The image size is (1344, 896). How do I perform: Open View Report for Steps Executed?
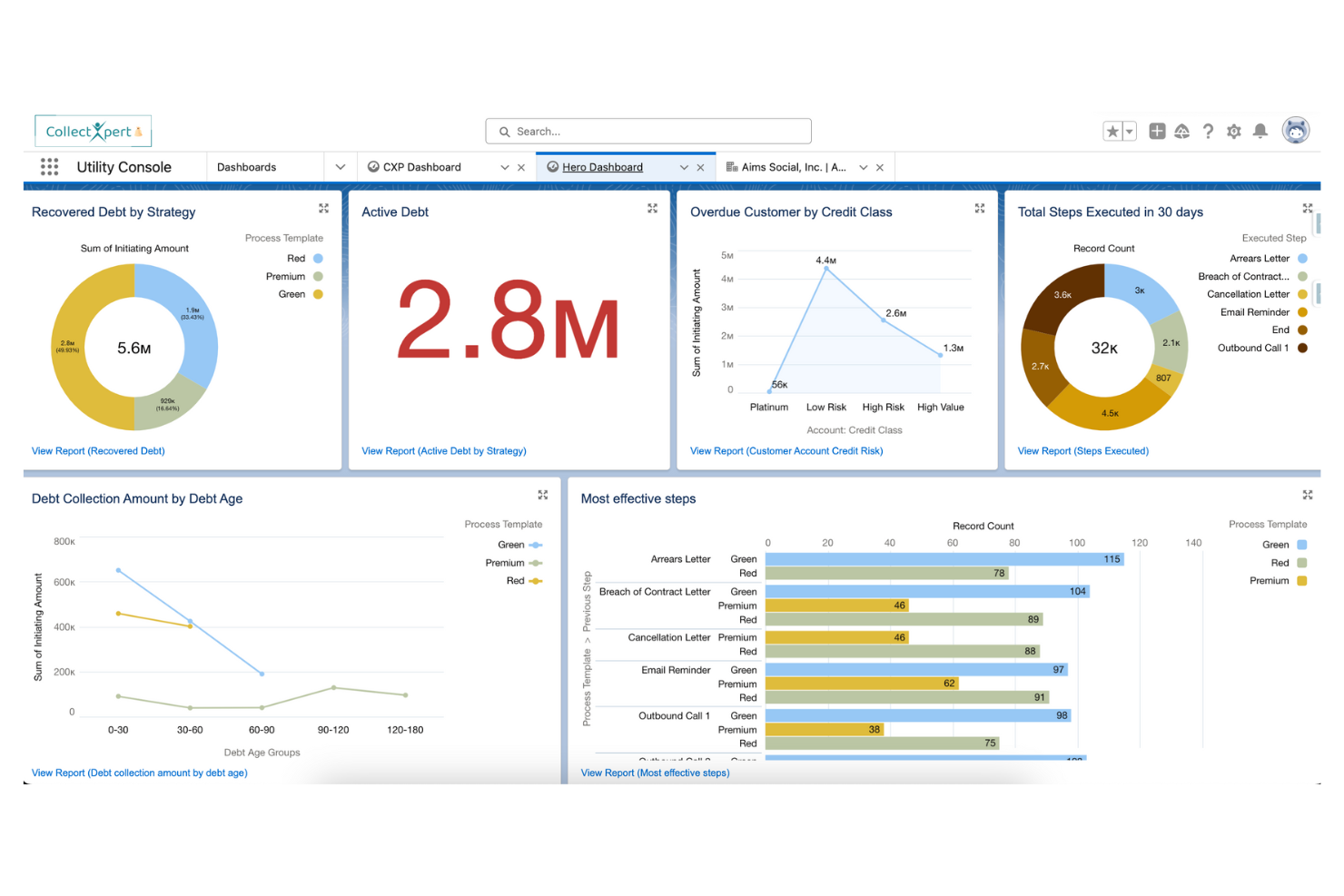click(1082, 450)
